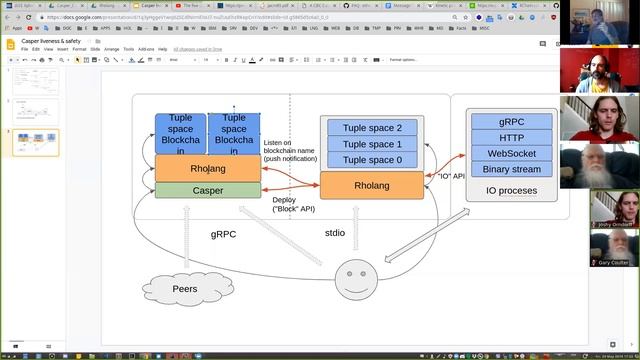Click the 'All changes saved in Drive' link
The image size is (640, 360).
198,49
